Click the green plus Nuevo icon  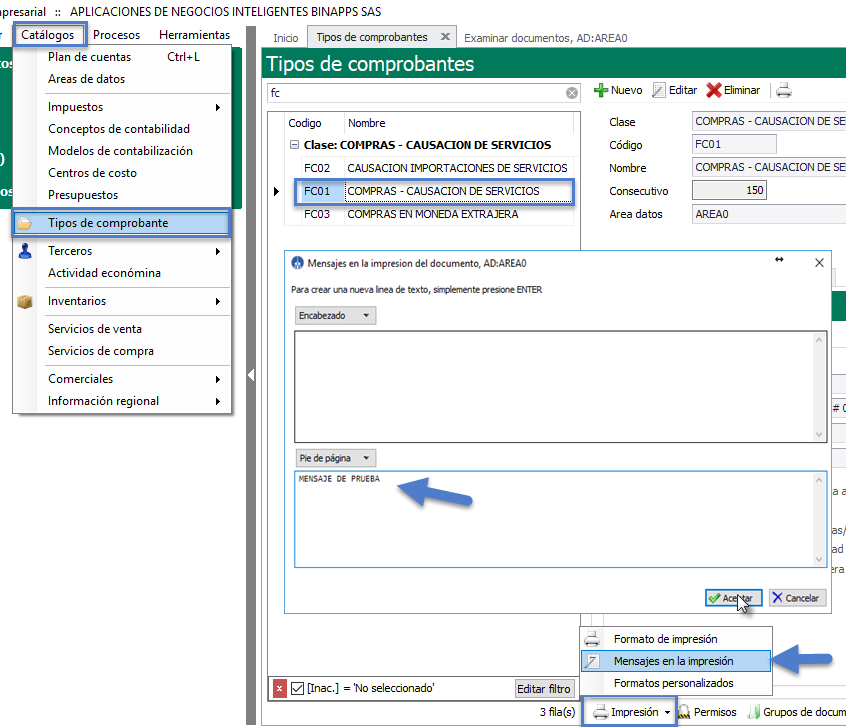(601, 91)
